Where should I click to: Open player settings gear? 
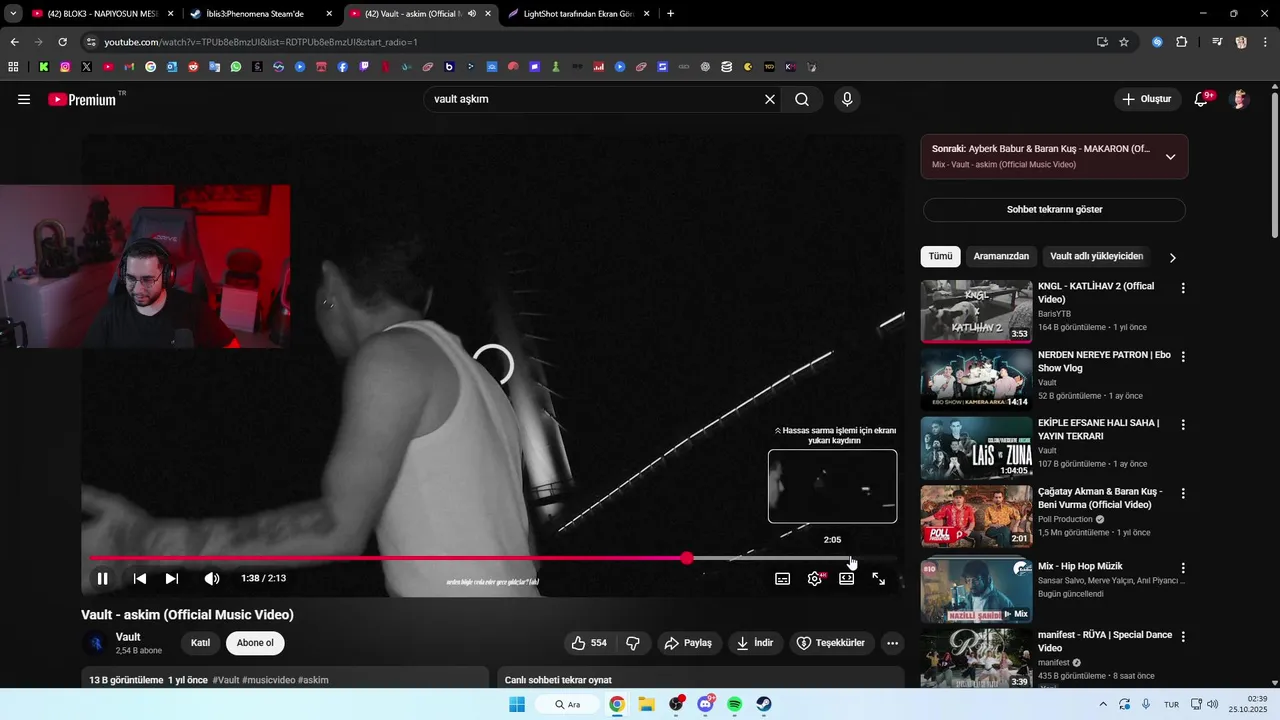click(x=815, y=578)
